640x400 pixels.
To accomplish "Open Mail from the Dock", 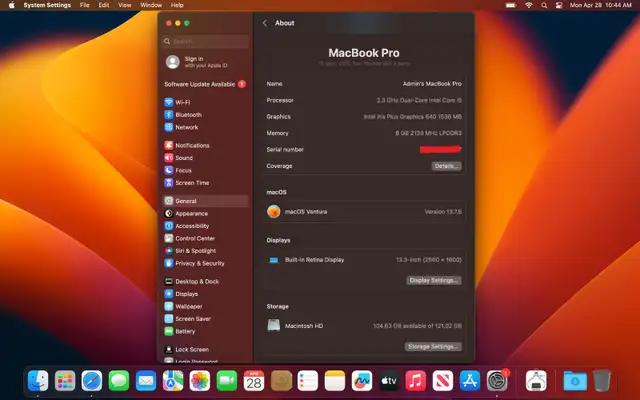I will click(146, 381).
